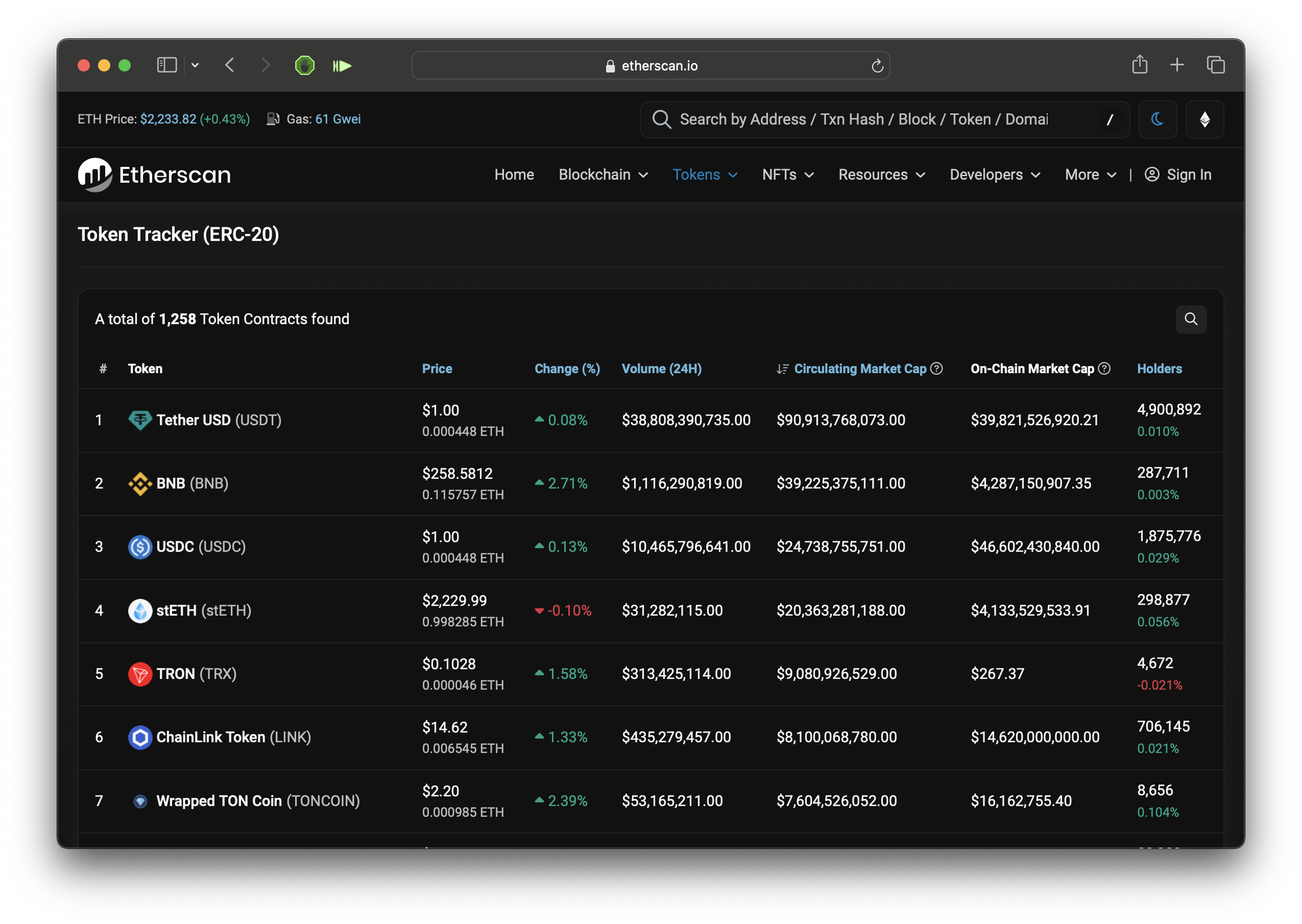Click the stETH token icon
1302x924 pixels.
pyautogui.click(x=140, y=611)
